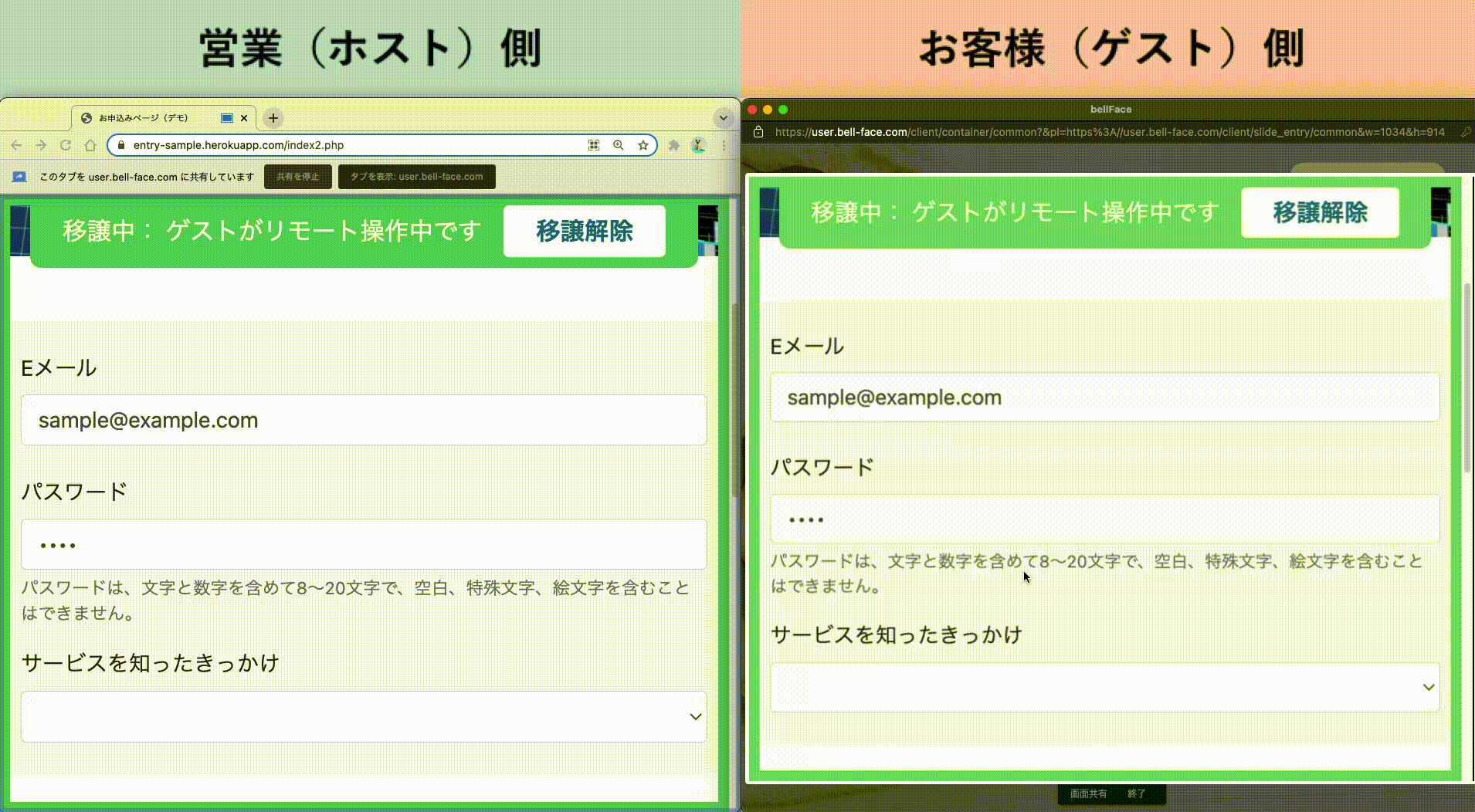Click guest-side 移譲解除 button
The width and height of the screenshot is (1475, 812).
coord(1320,212)
